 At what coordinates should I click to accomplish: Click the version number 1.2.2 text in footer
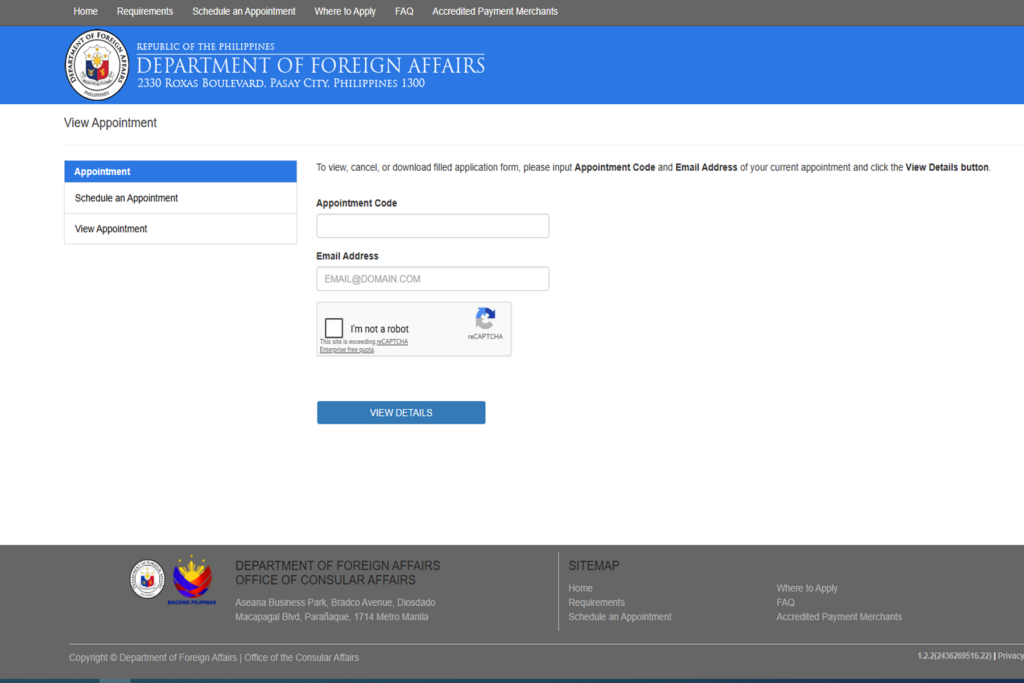[x=954, y=656]
